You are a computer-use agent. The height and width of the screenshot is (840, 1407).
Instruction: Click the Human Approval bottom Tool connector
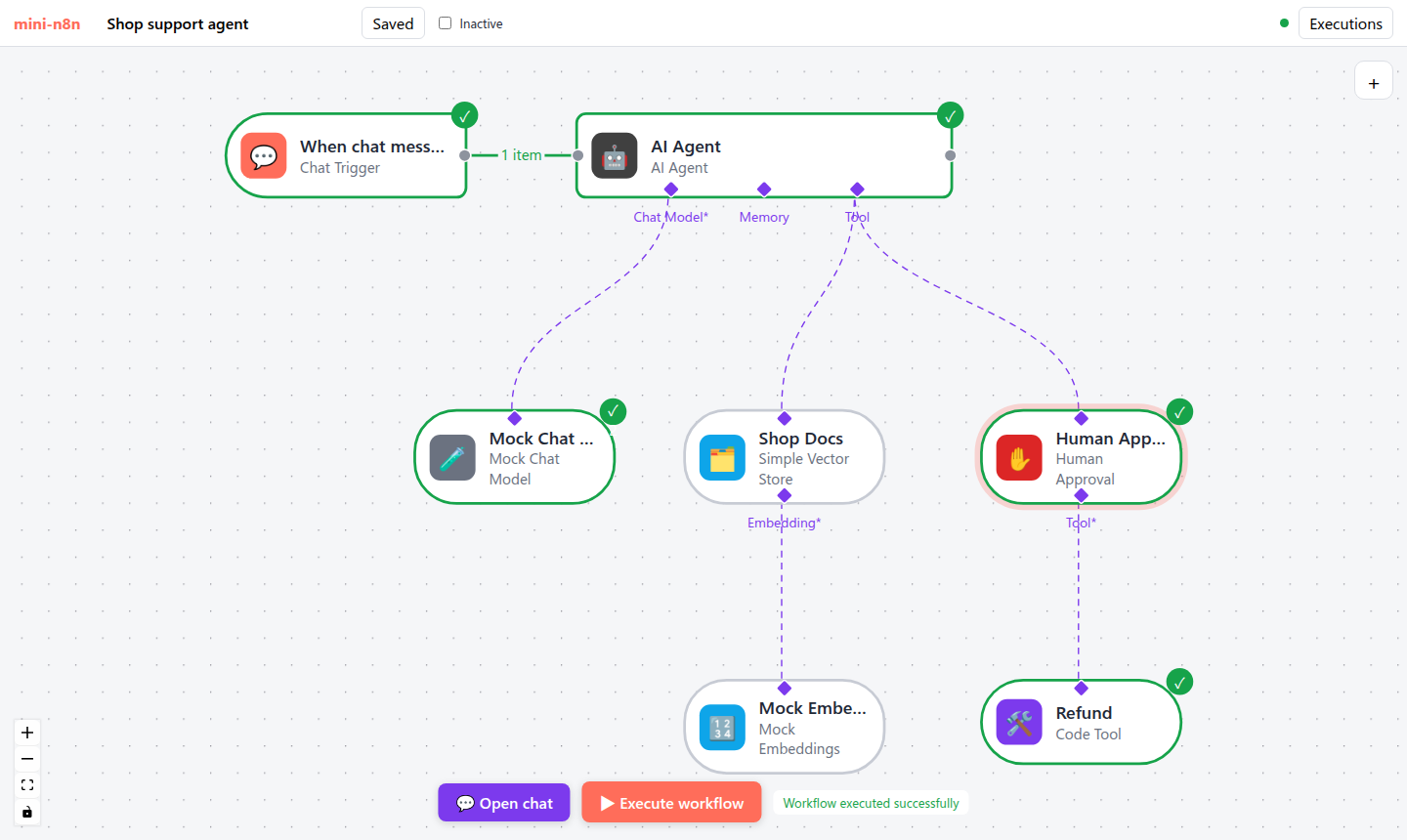1082,495
